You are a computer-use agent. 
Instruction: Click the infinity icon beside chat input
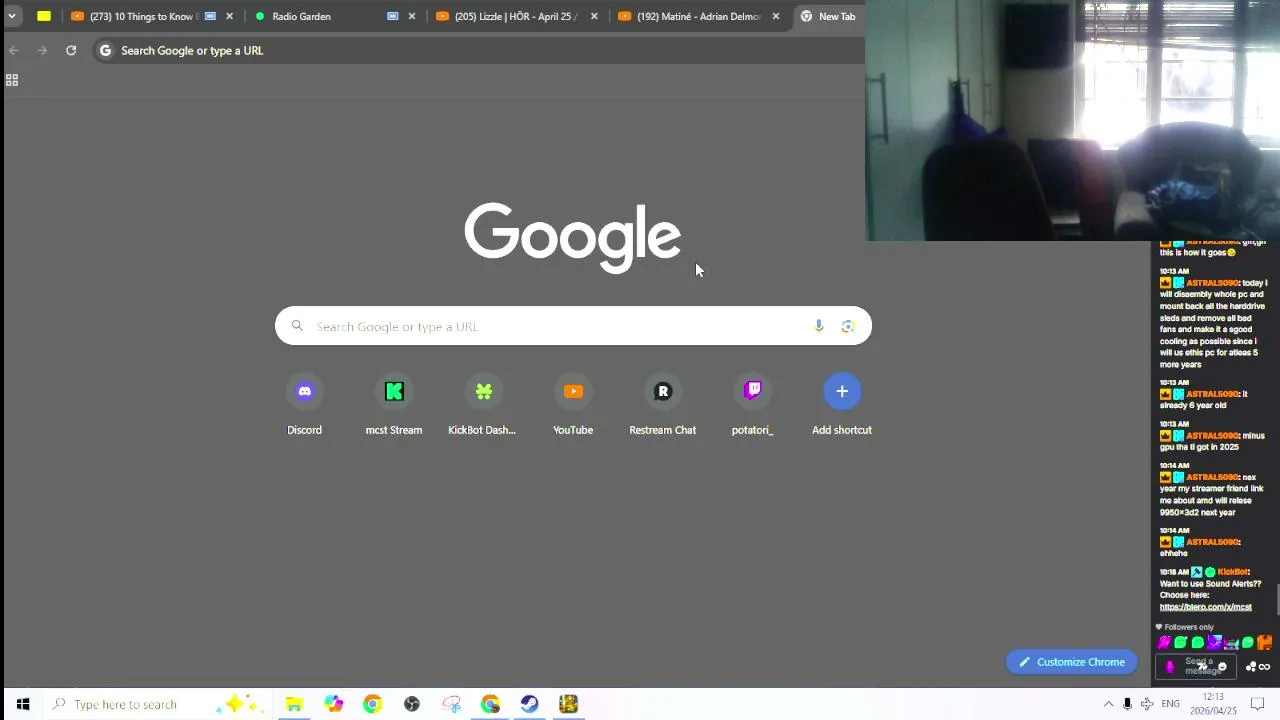coord(1265,667)
